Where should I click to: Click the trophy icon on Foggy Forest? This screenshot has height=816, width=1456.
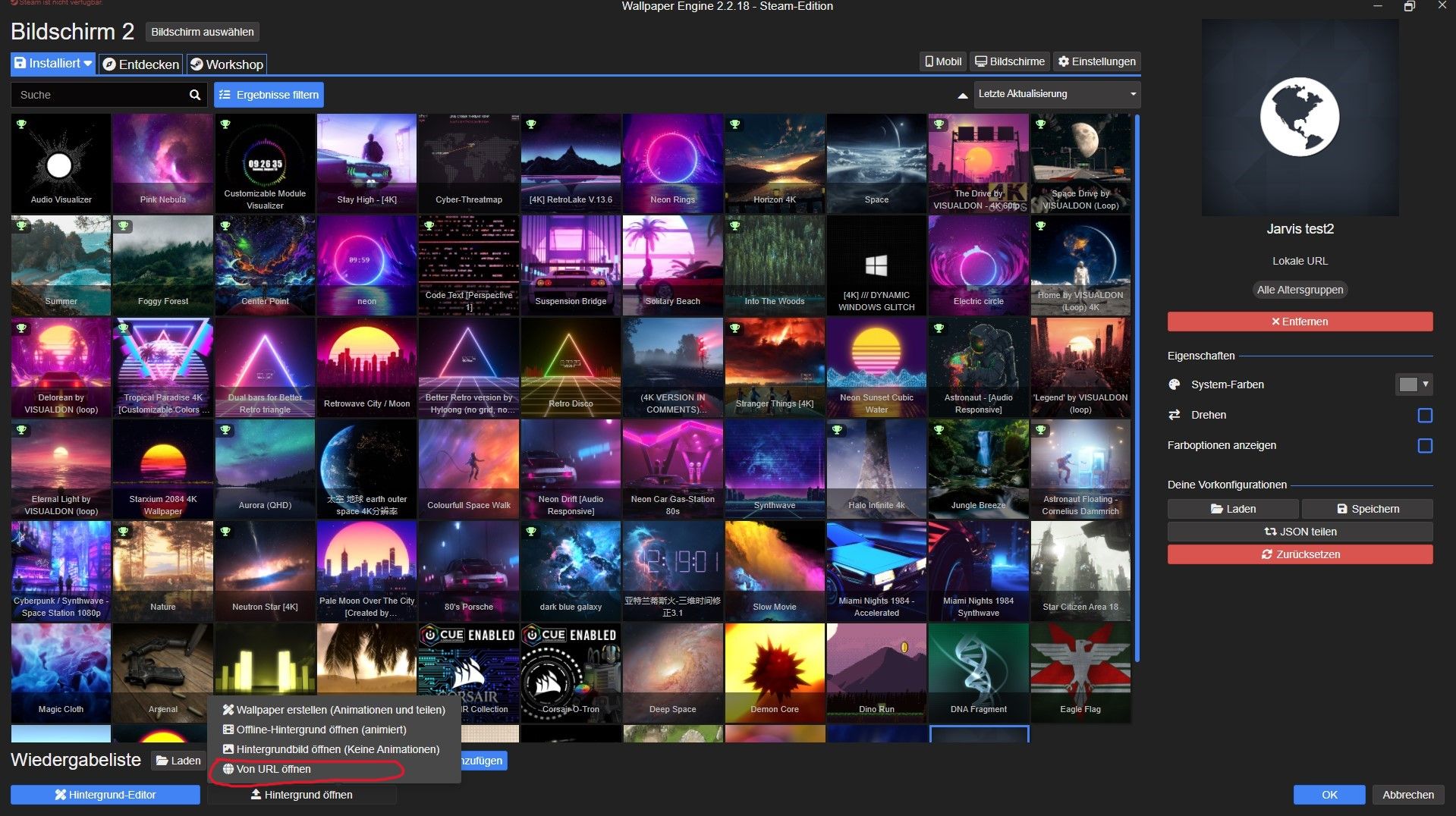123,226
